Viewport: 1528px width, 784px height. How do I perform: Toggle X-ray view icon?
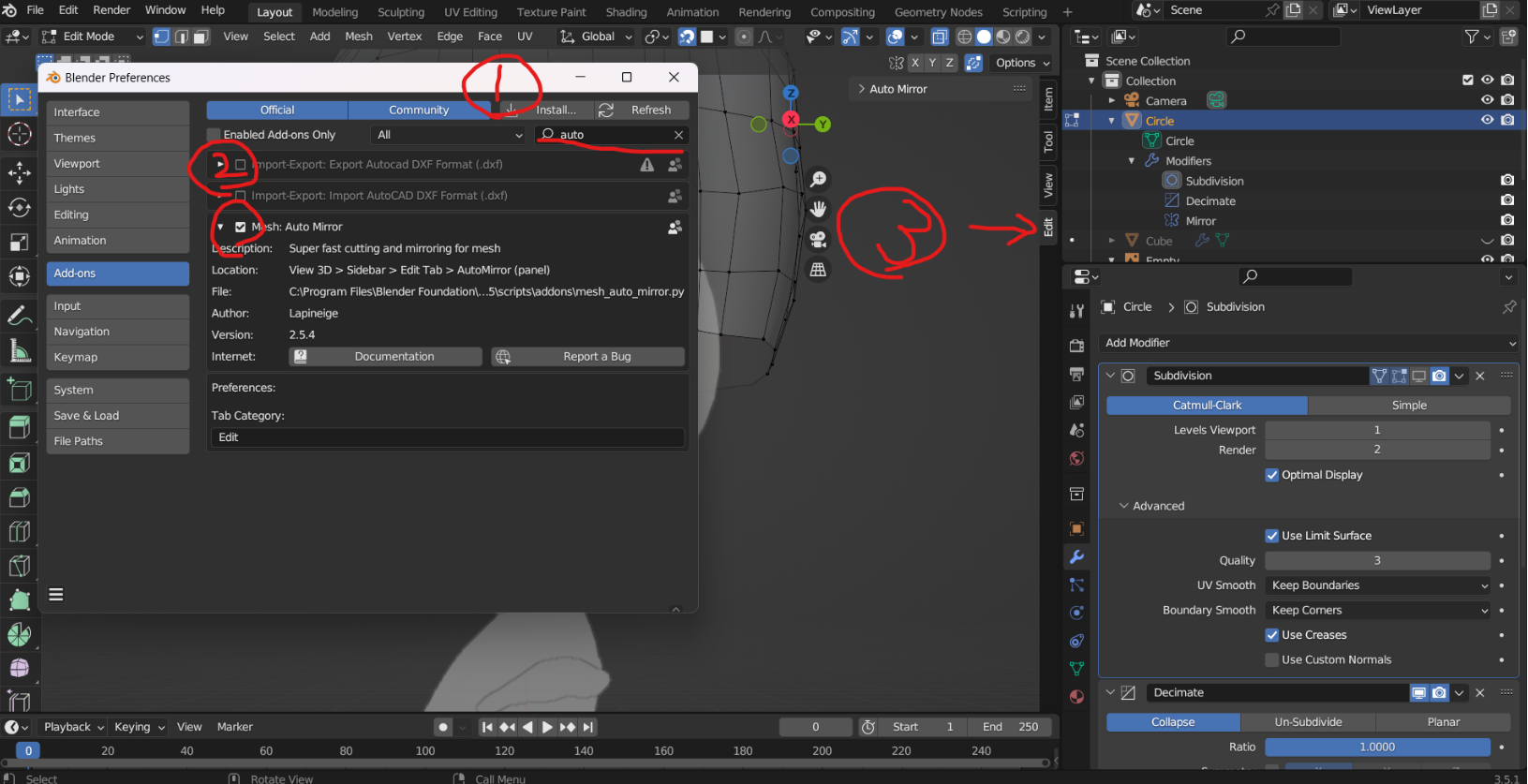click(x=940, y=37)
